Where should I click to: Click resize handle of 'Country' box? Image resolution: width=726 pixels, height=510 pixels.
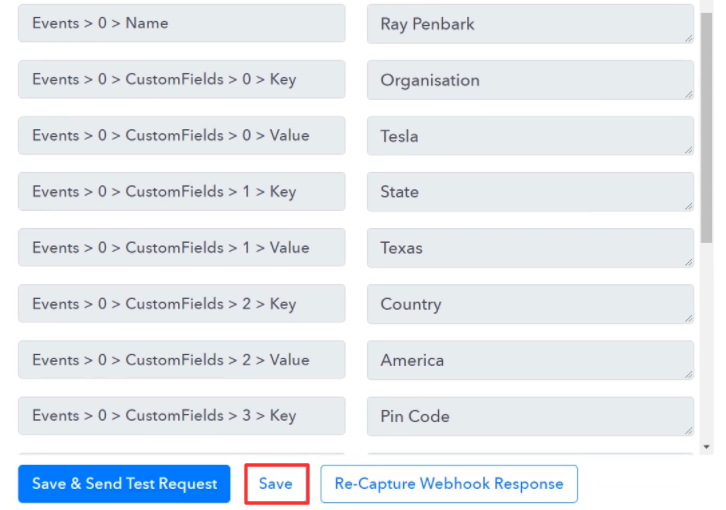pos(688,319)
